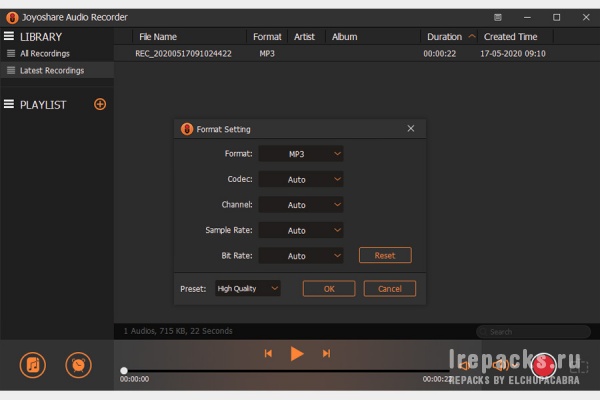Click the MP3 format cell in recording row
Image resolution: width=600 pixels, height=400 pixels.
tap(267, 54)
